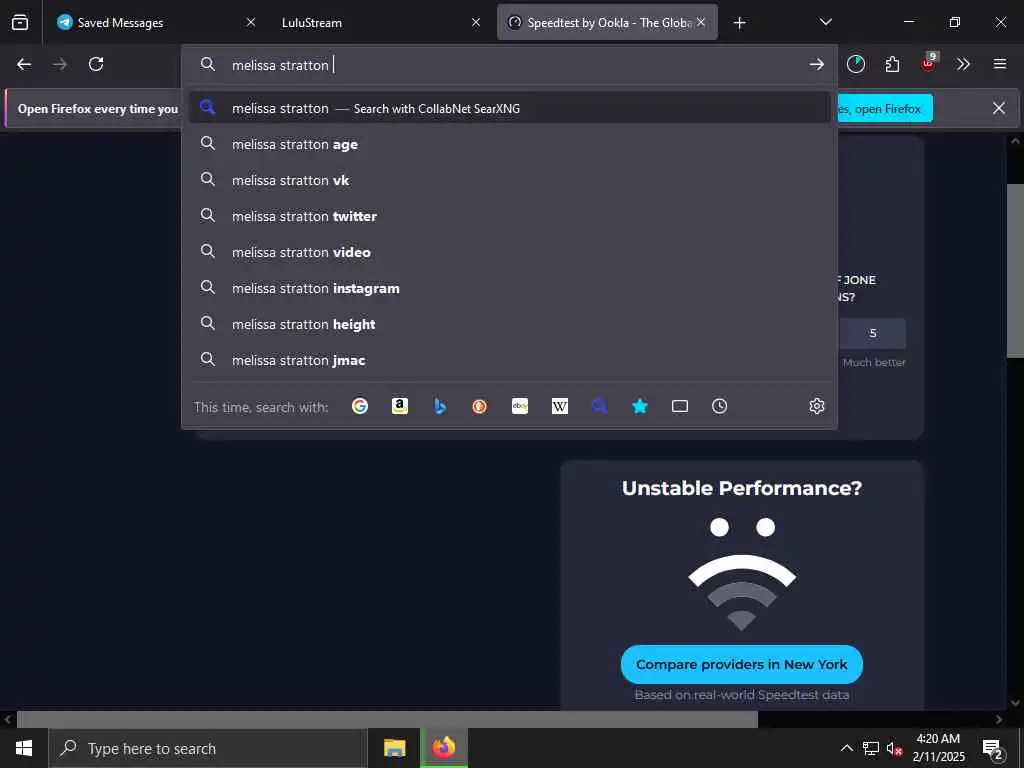The height and width of the screenshot is (768, 1024).
Task: Open the taskbar clock showing 4:20 AM
Action: pos(938,748)
